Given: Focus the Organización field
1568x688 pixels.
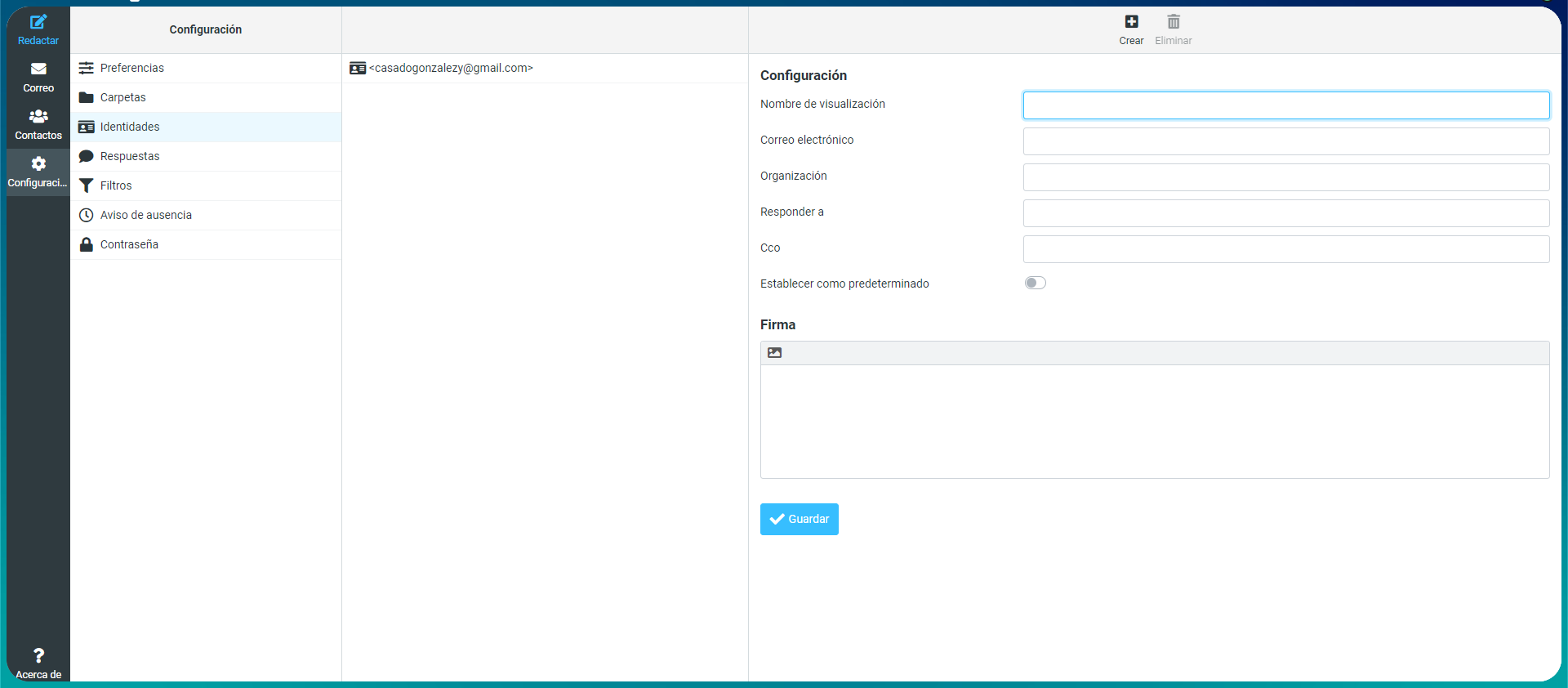Looking at the screenshot, I should pyautogui.click(x=1286, y=177).
